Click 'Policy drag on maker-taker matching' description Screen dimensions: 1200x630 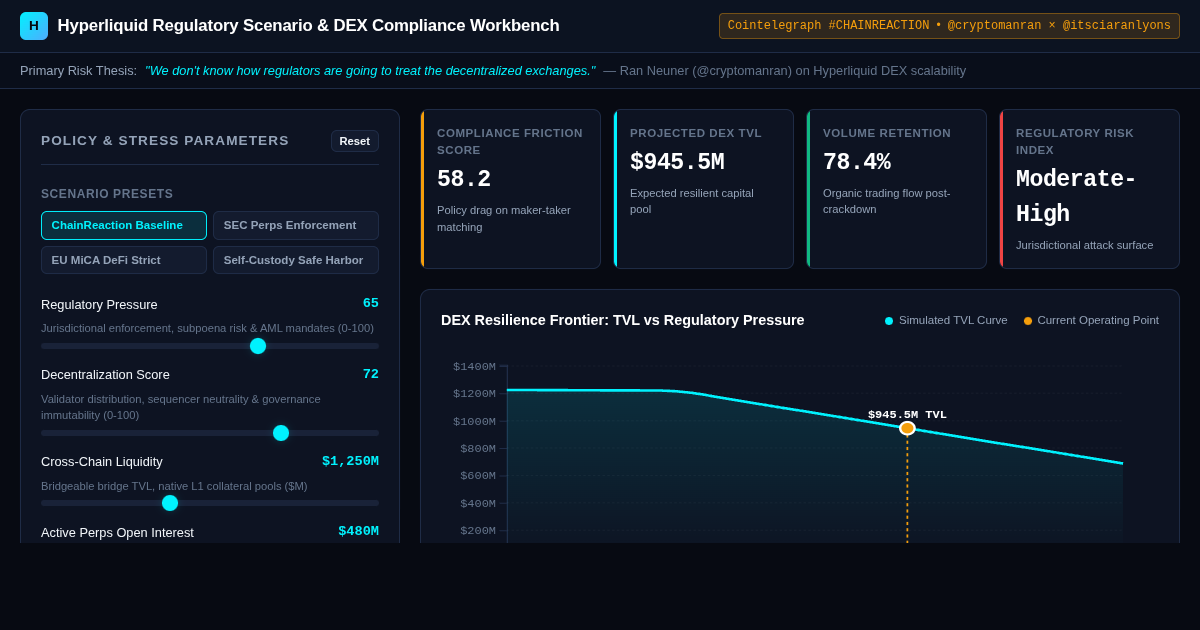(x=504, y=218)
